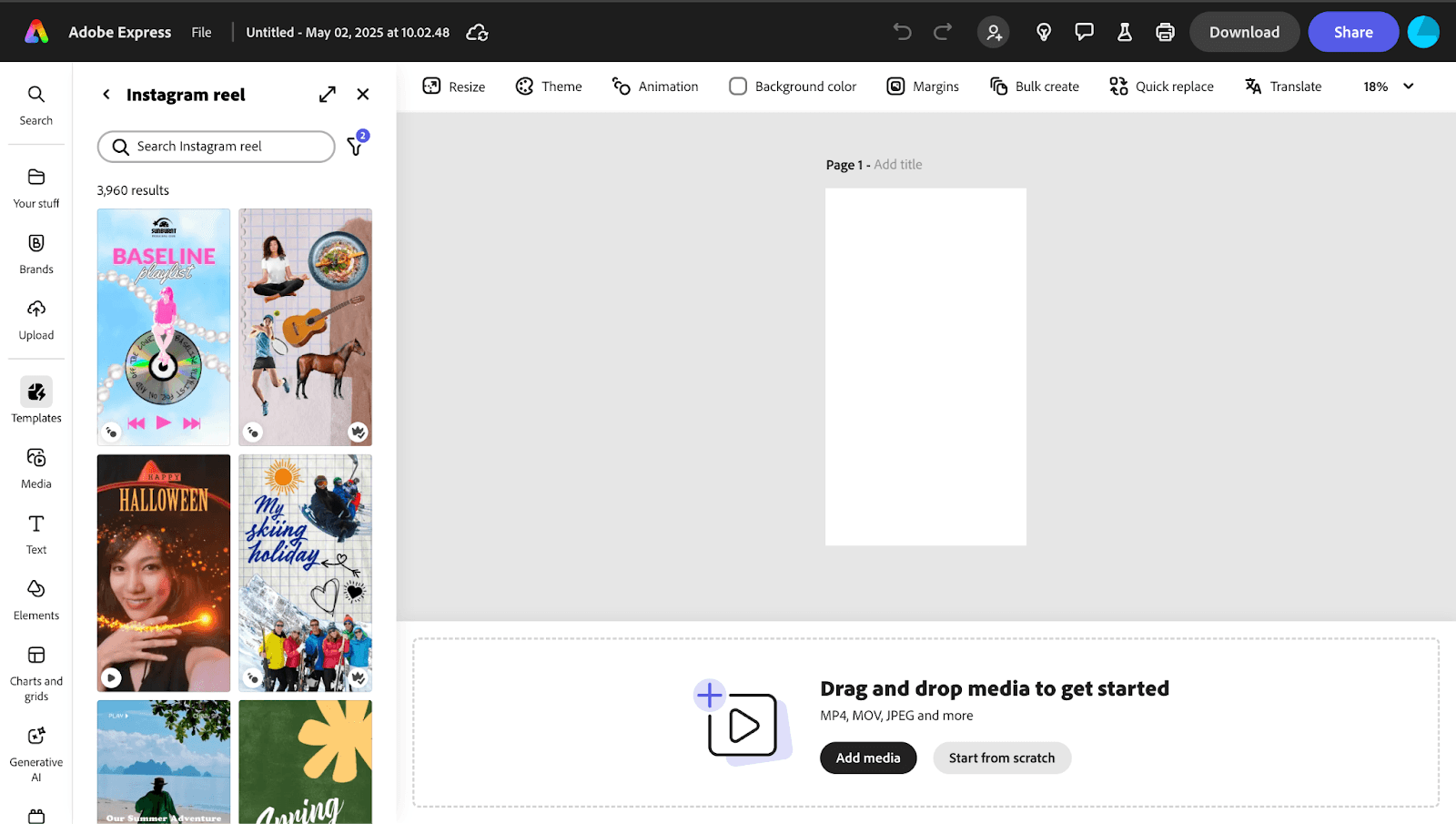
Task: Click the media drop zone play icon
Action: [x=743, y=725]
